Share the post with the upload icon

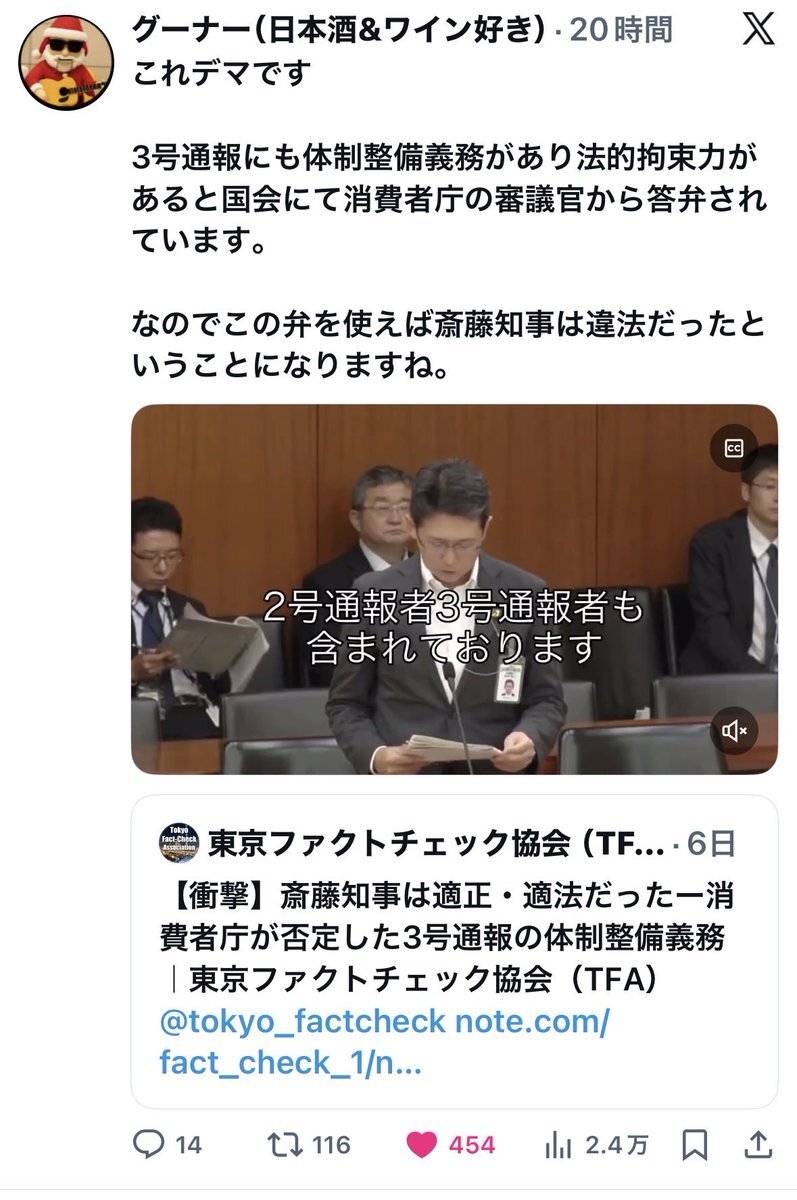[760, 1144]
